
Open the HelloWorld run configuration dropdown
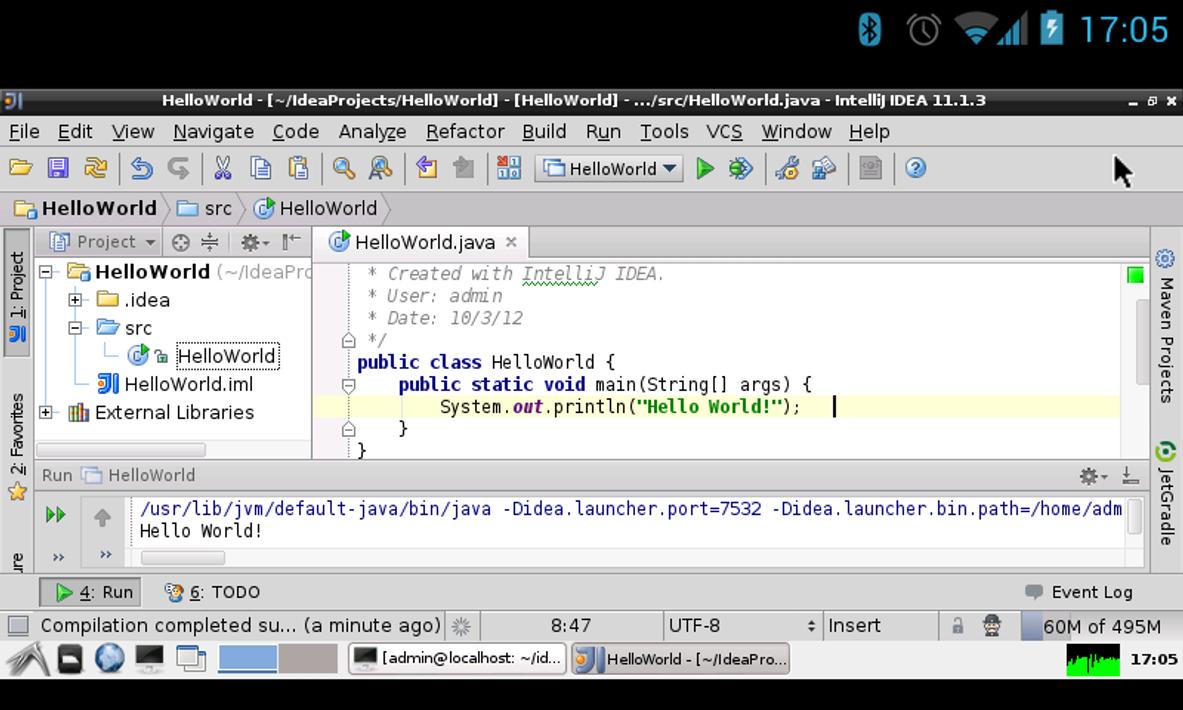coord(609,168)
